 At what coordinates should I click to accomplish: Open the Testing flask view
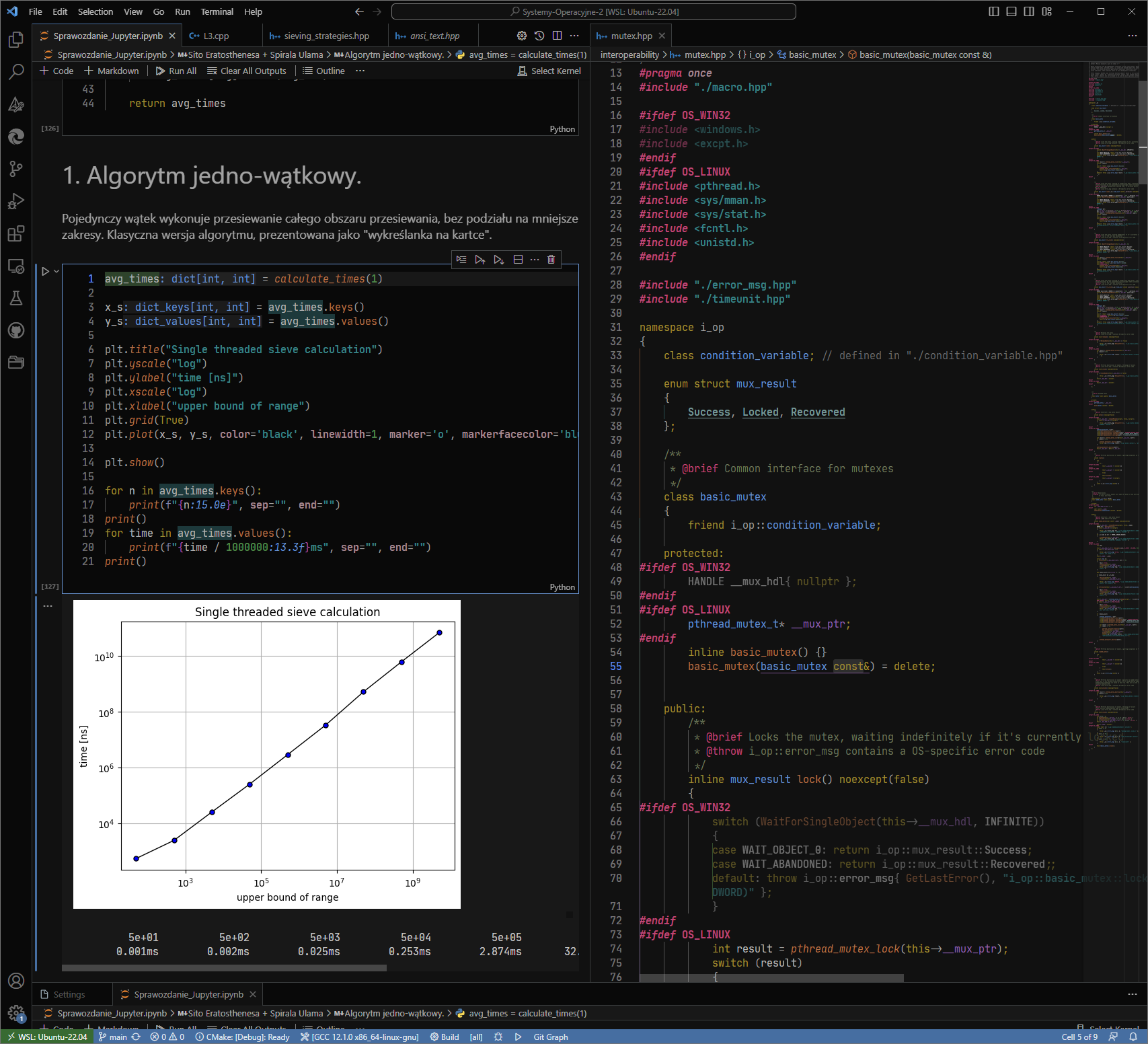[x=16, y=298]
